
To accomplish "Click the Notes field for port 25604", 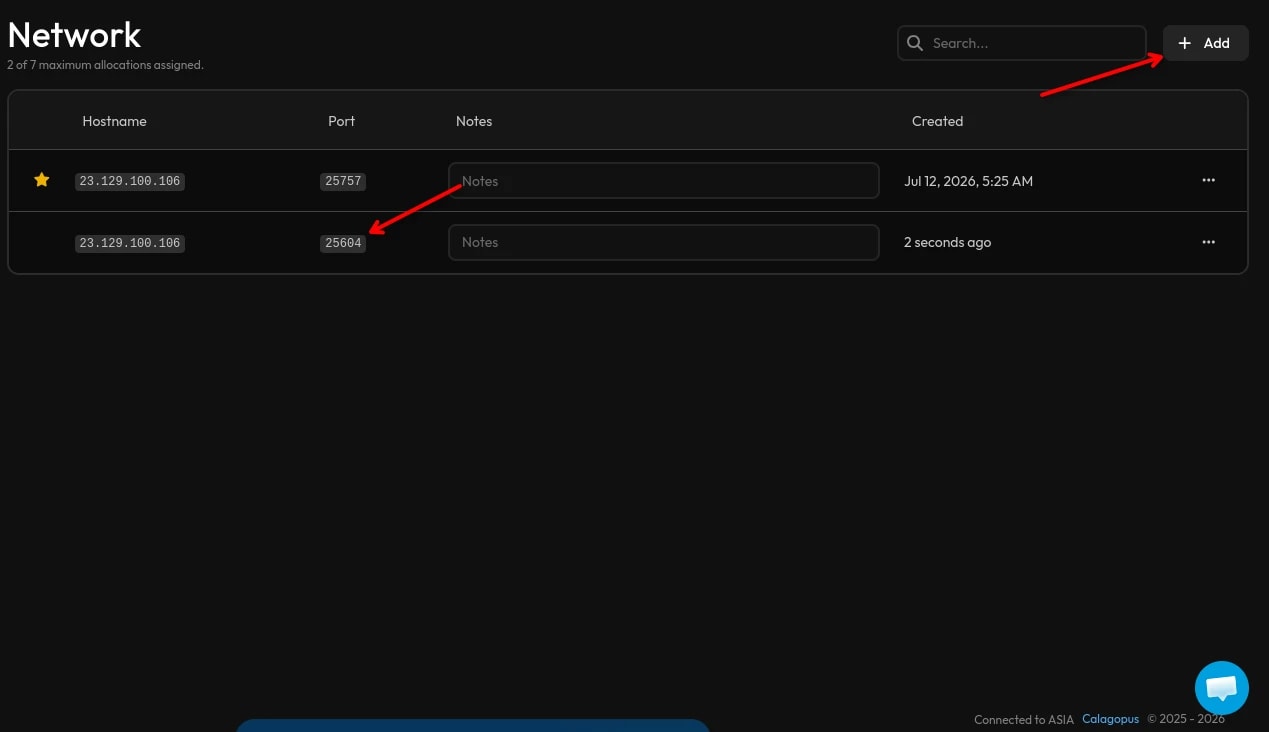I will pos(664,242).
